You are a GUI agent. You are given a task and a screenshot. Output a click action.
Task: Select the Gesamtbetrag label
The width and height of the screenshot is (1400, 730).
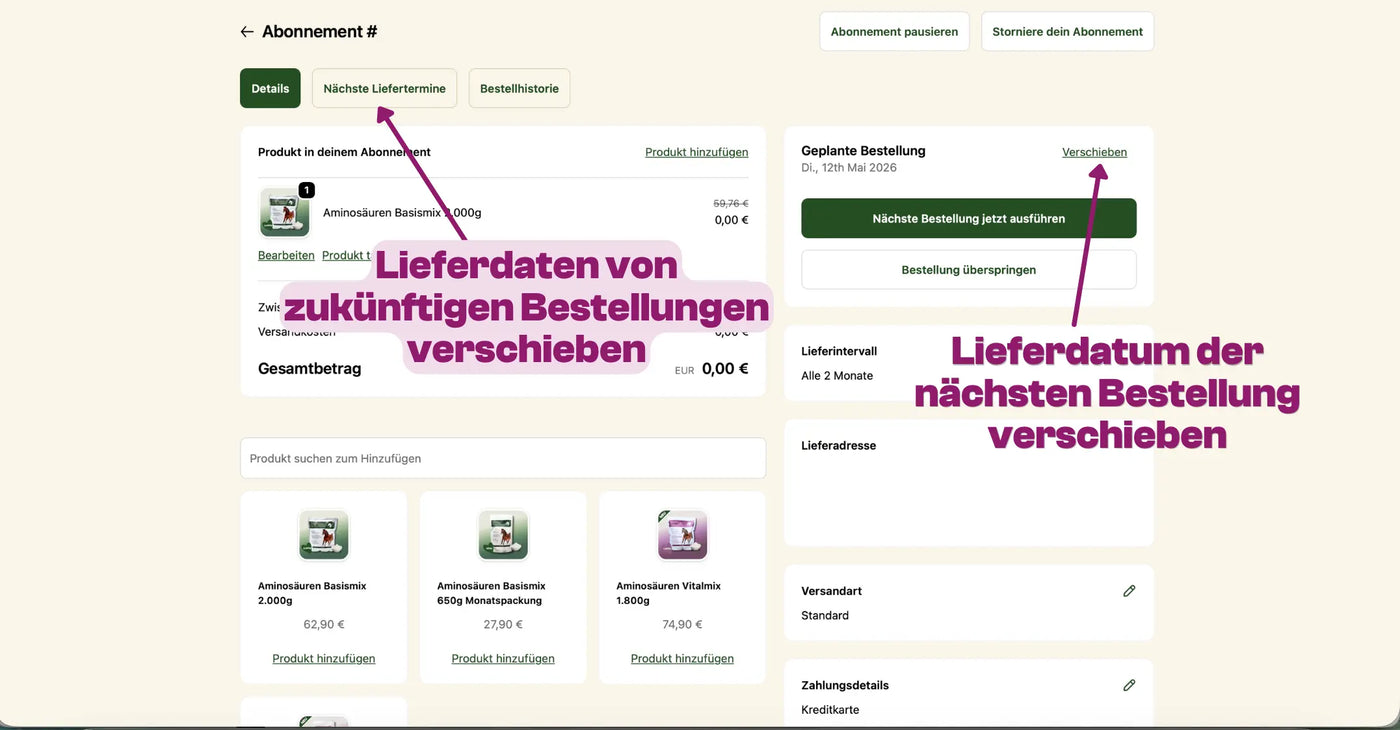(x=309, y=368)
